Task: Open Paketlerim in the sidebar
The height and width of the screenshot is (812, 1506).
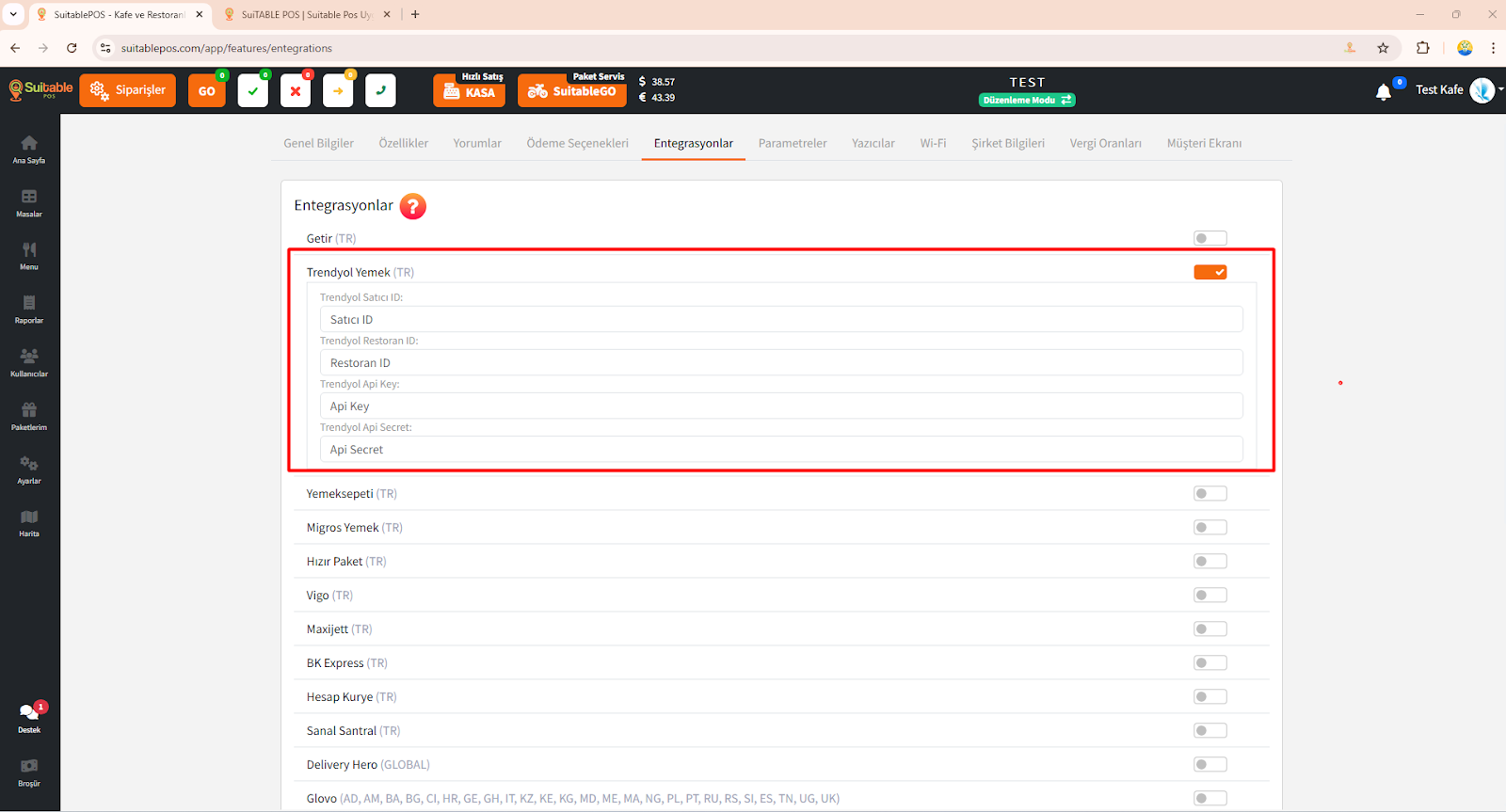Action: [29, 416]
